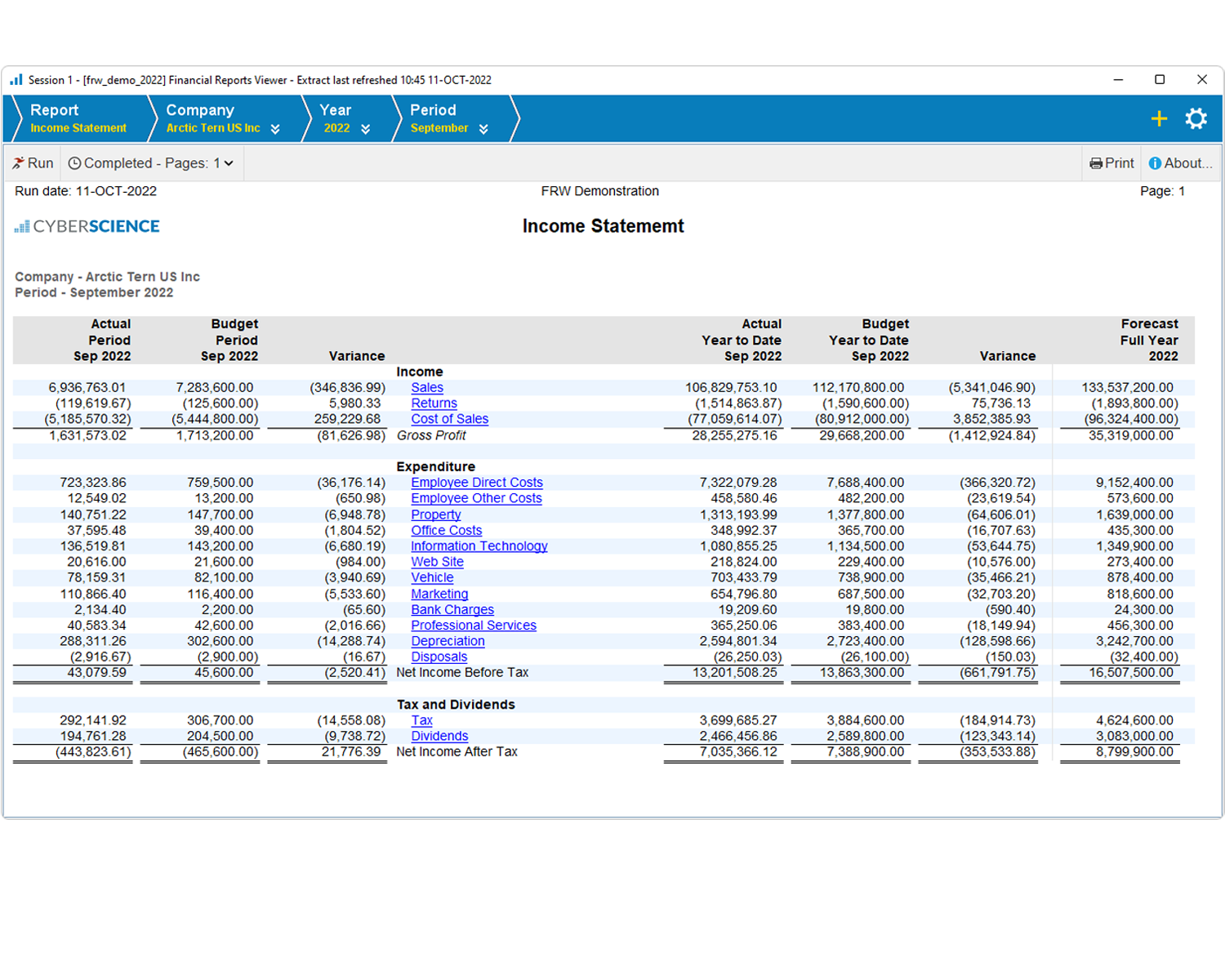Select the Report Income Statement breadcrumb tab
Viewport: 1225px width, 980px height.
[78, 118]
